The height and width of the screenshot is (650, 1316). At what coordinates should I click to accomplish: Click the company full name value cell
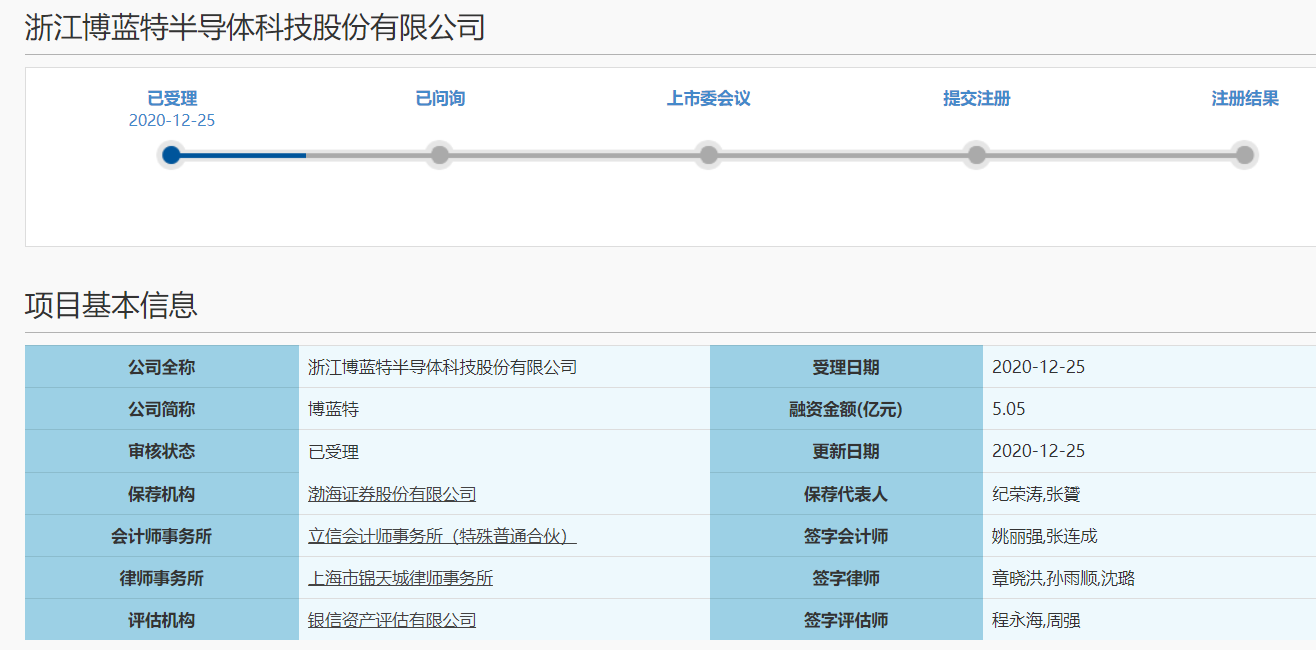click(x=504, y=367)
